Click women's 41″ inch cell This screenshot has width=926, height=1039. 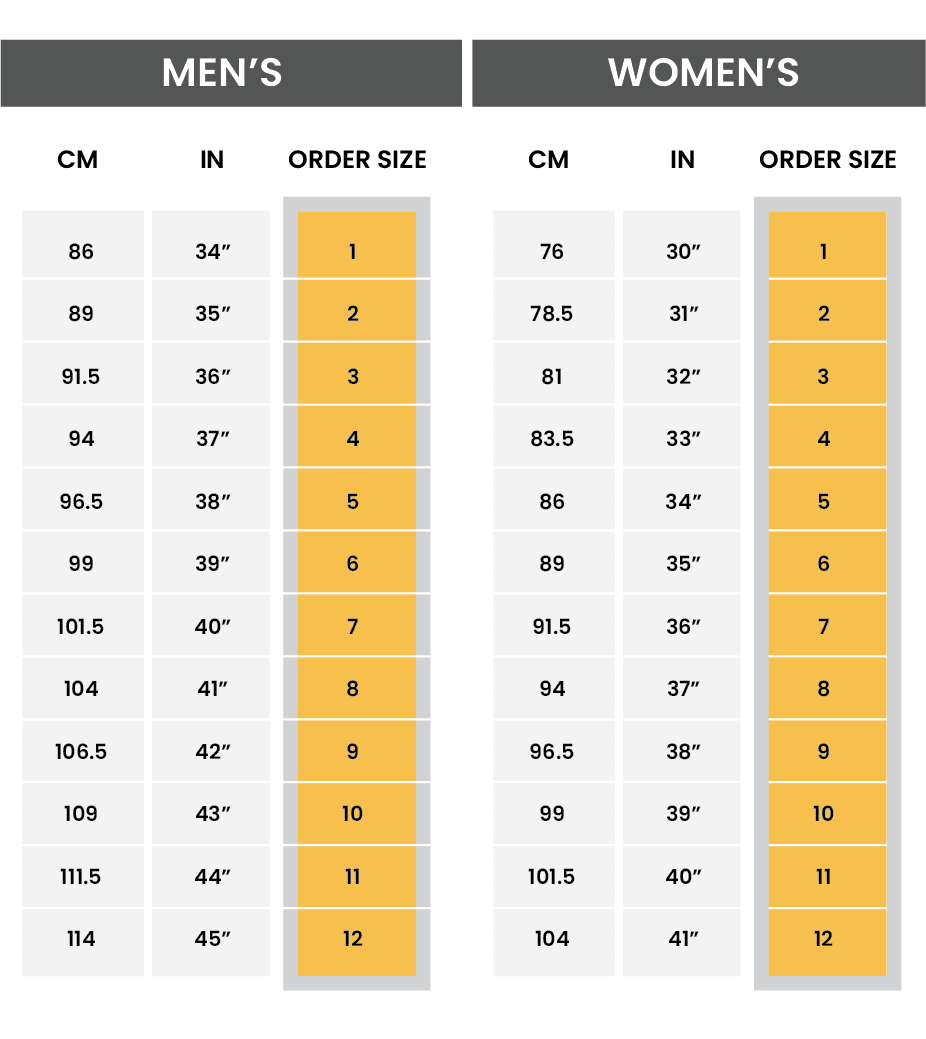tap(681, 942)
